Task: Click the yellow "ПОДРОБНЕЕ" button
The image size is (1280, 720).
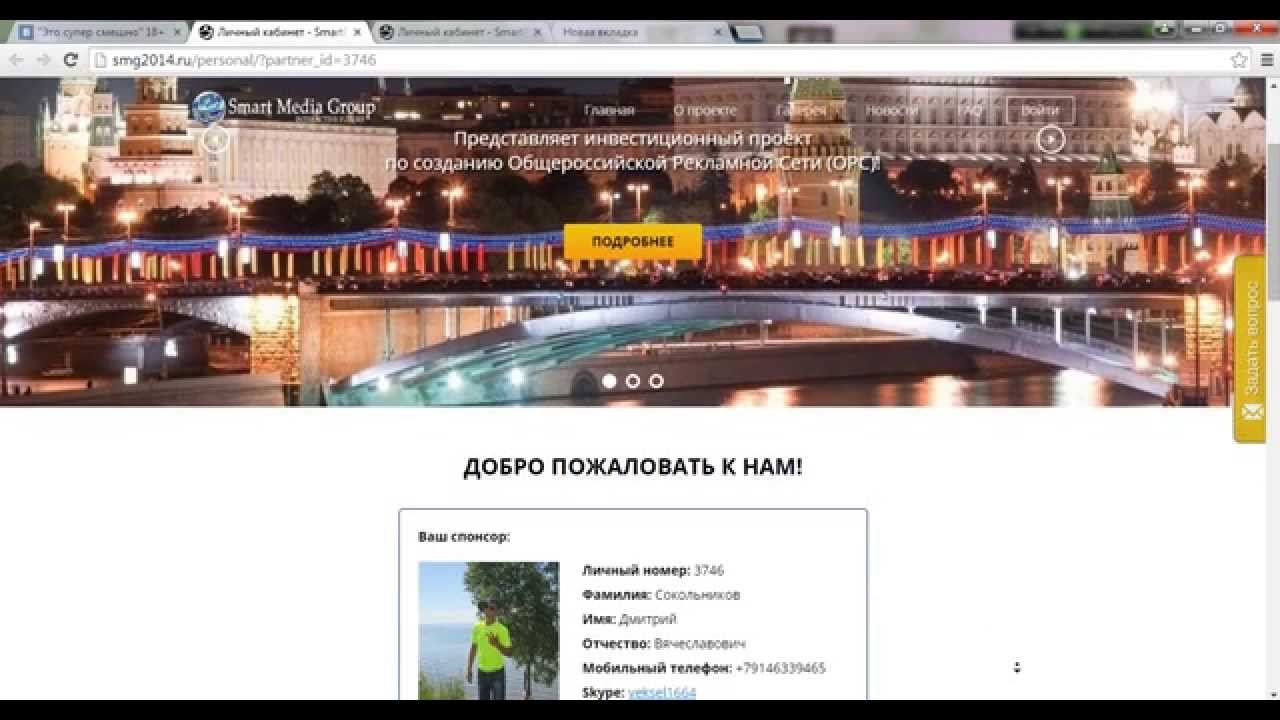Action: [633, 242]
